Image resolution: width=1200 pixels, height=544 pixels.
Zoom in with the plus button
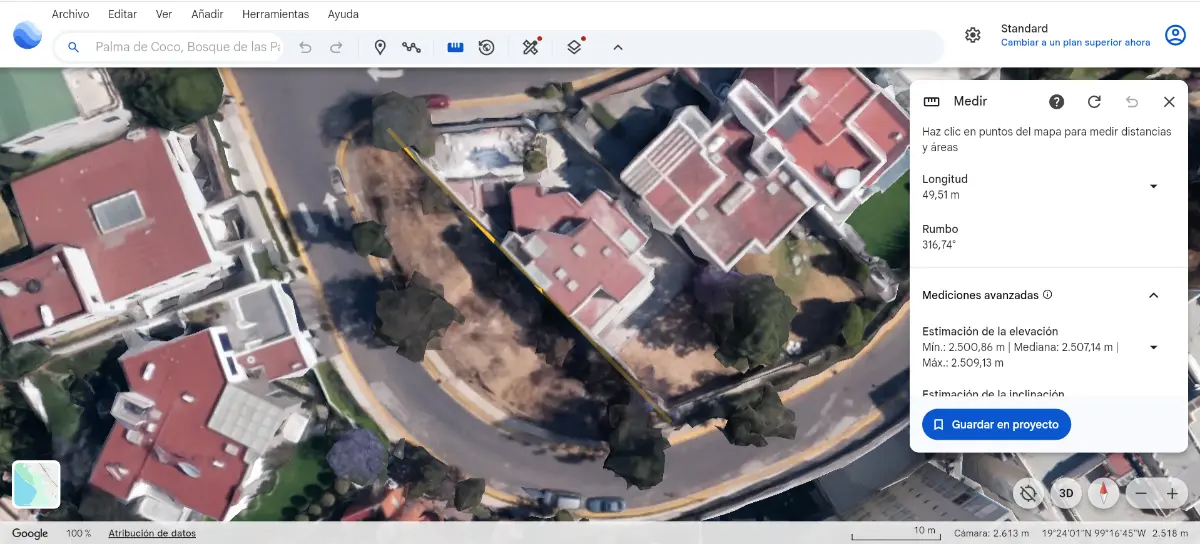pyautogui.click(x=1172, y=493)
